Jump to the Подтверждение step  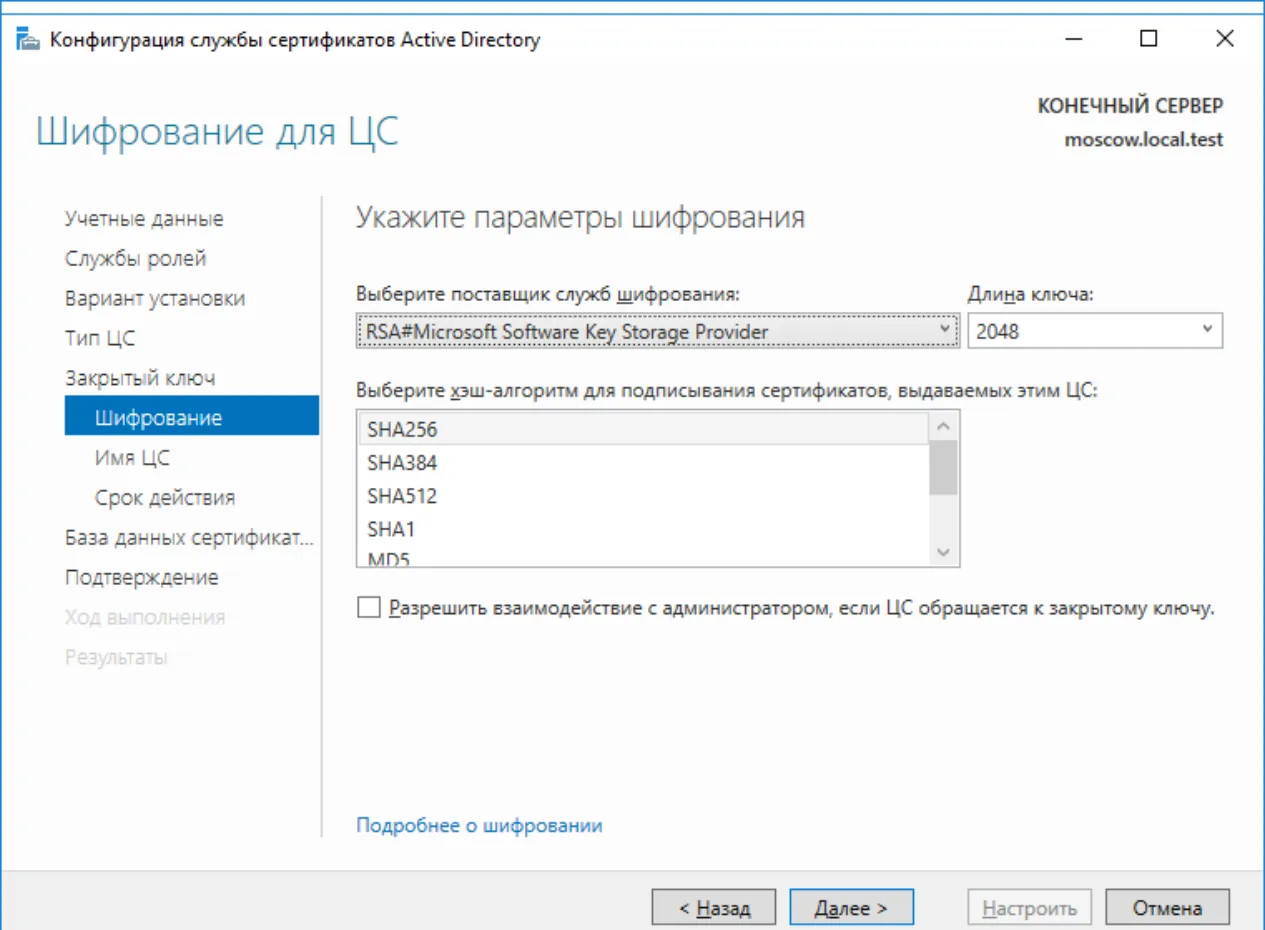coord(141,577)
